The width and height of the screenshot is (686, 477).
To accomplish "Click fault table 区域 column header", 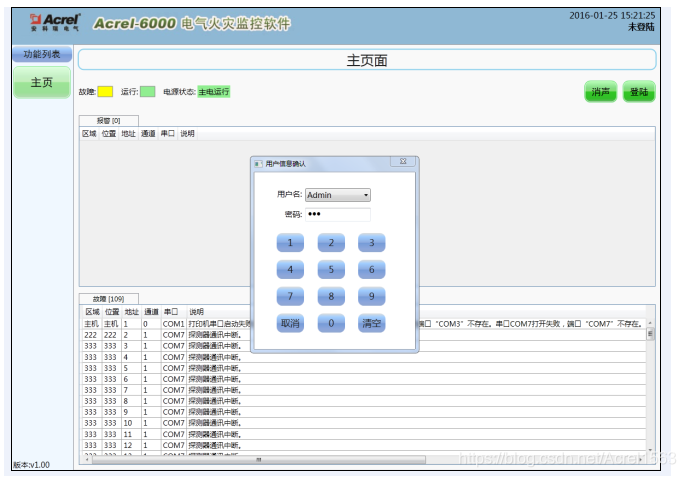I will 92,312.
